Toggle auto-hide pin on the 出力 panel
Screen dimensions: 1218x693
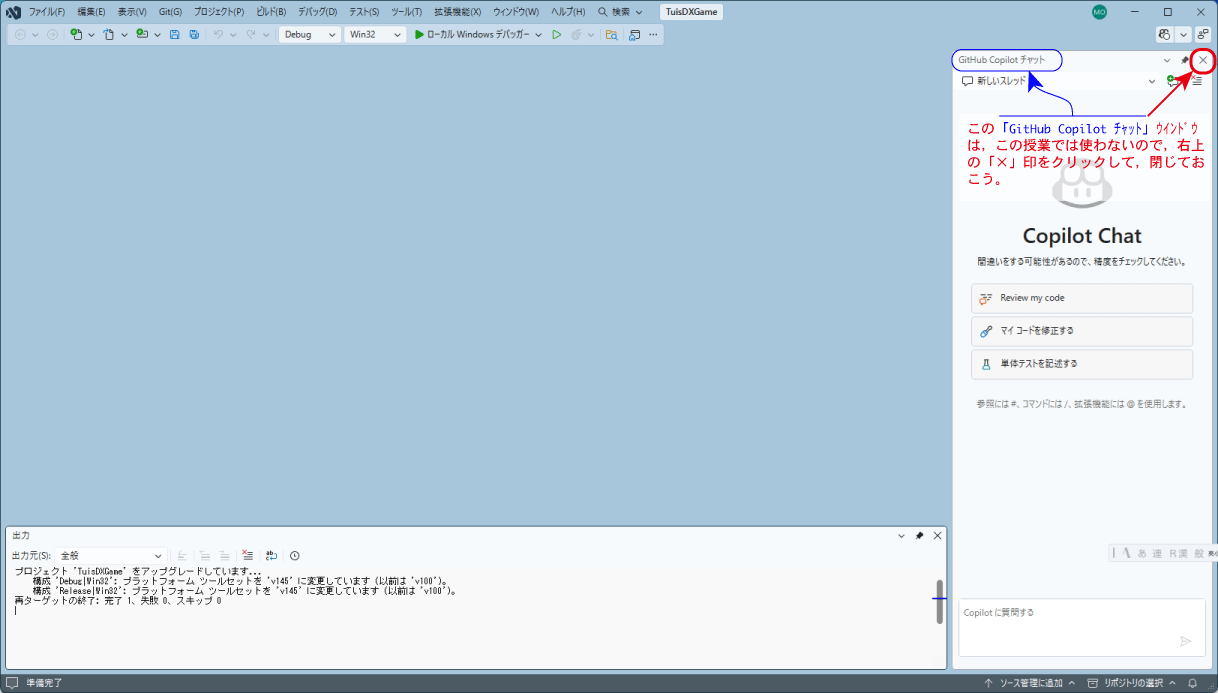919,536
